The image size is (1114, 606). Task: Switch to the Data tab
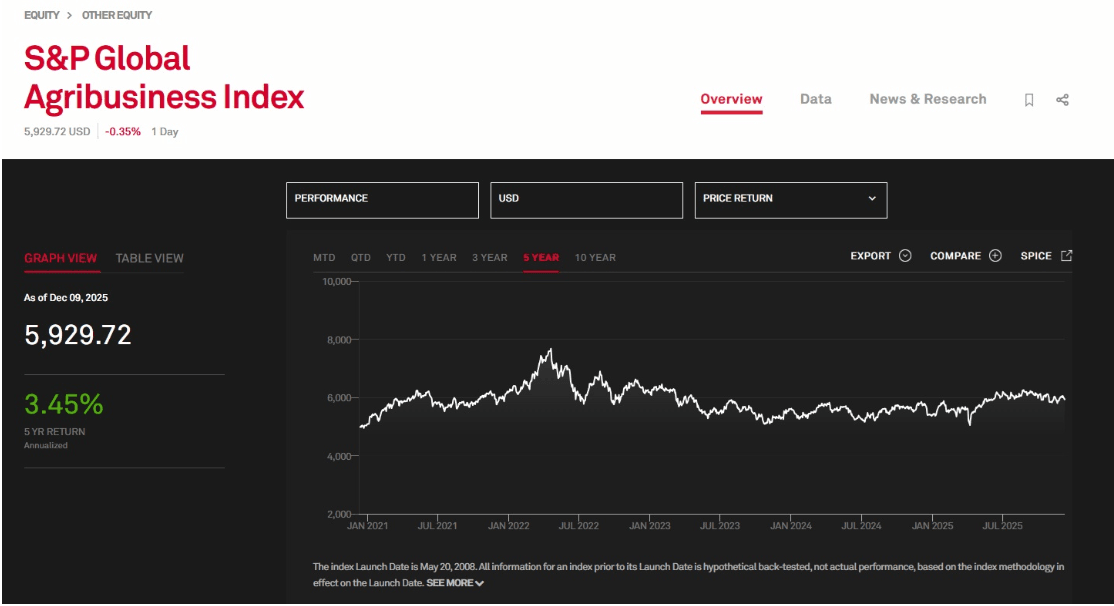pyautogui.click(x=815, y=98)
